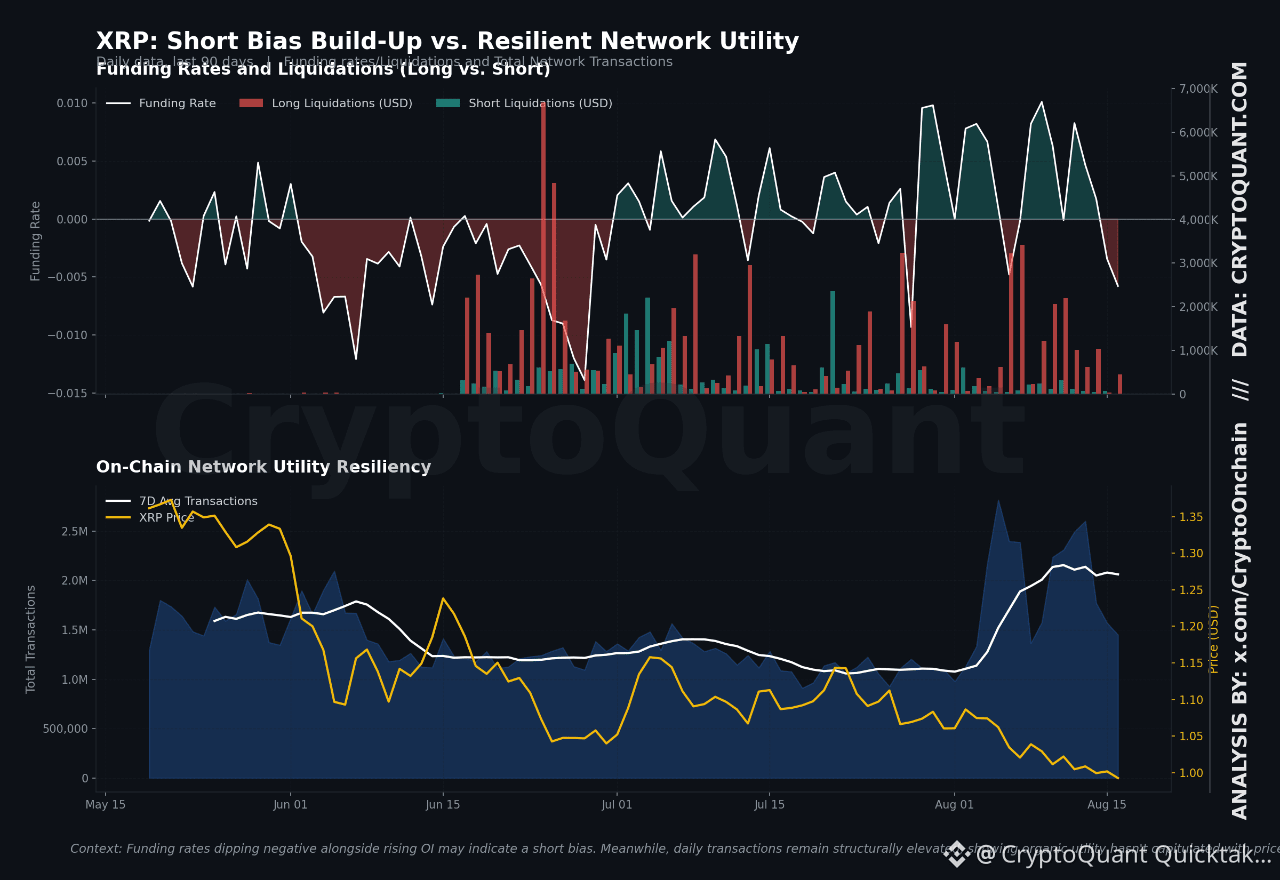Click the '1.10' price axis tick
This screenshot has height=880, width=1280.
pyautogui.click(x=1191, y=699)
